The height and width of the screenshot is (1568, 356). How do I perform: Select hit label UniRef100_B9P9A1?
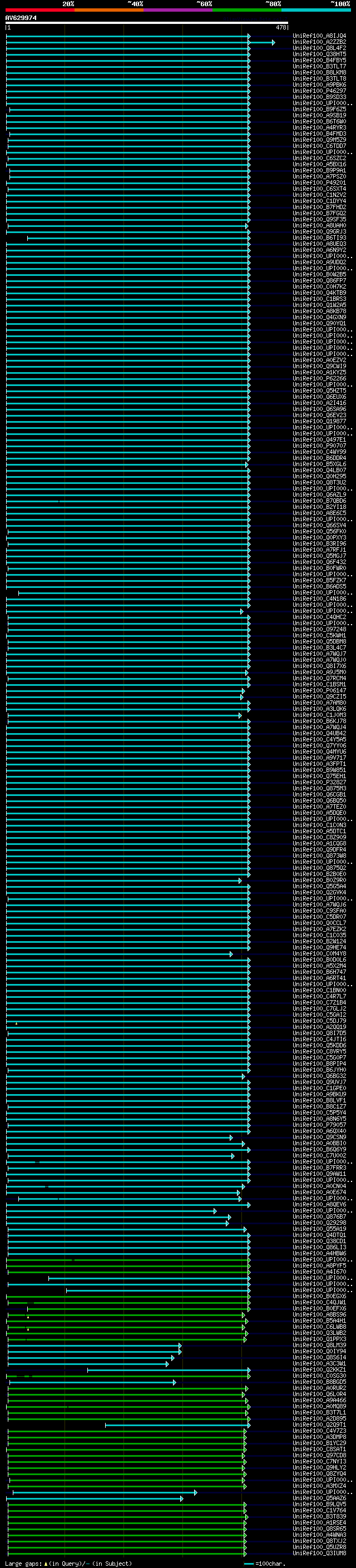click(319, 170)
